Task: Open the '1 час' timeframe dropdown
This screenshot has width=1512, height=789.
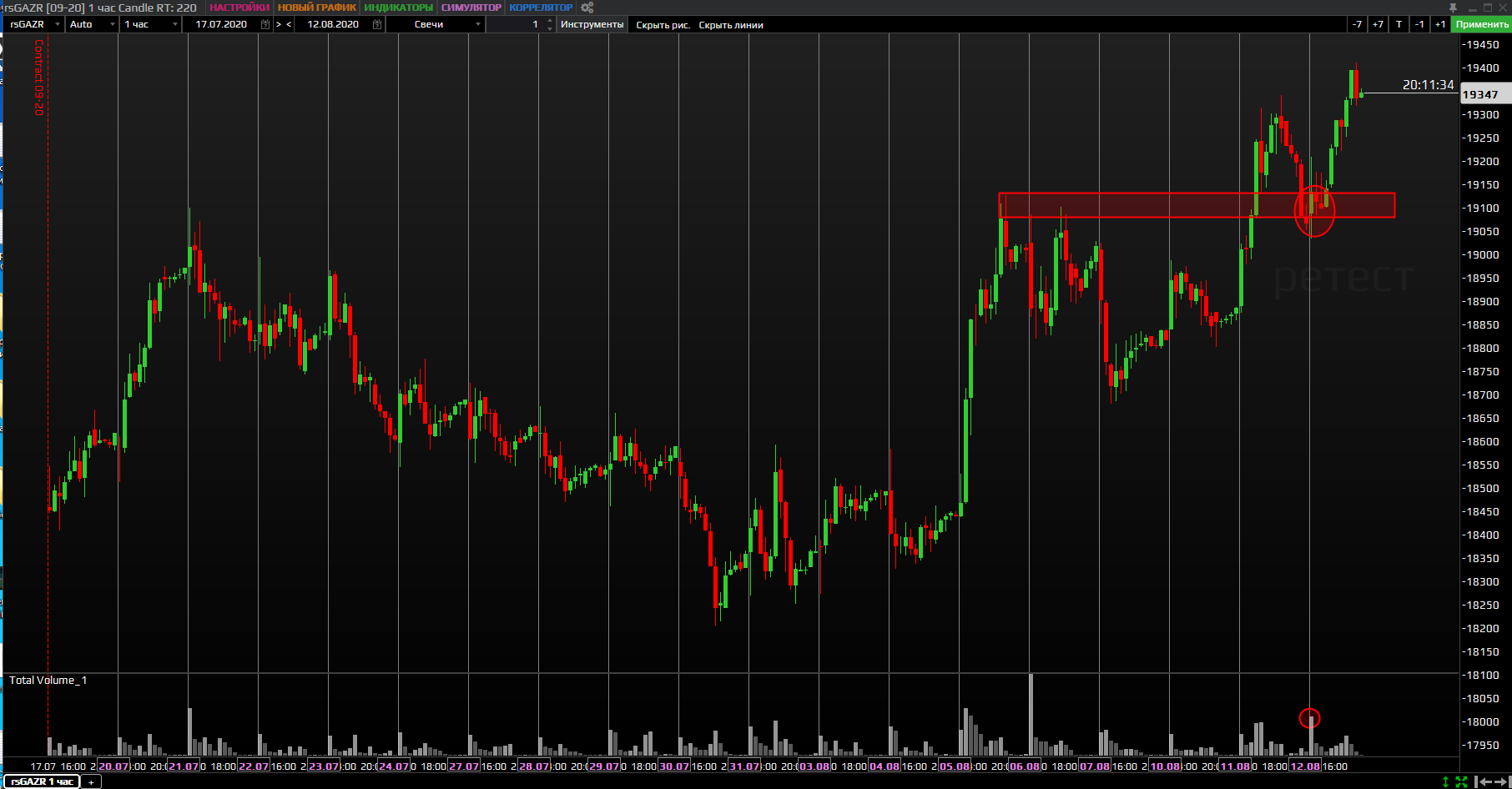Action: pos(150,24)
